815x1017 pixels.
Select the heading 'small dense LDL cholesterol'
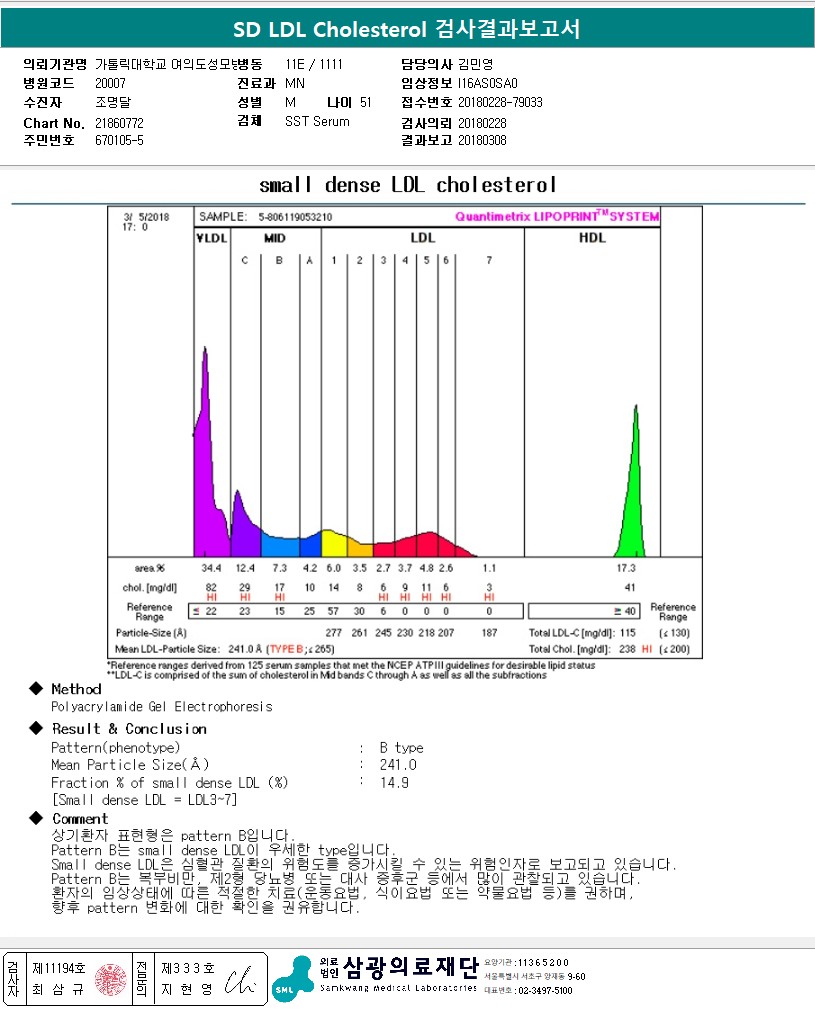[408, 185]
